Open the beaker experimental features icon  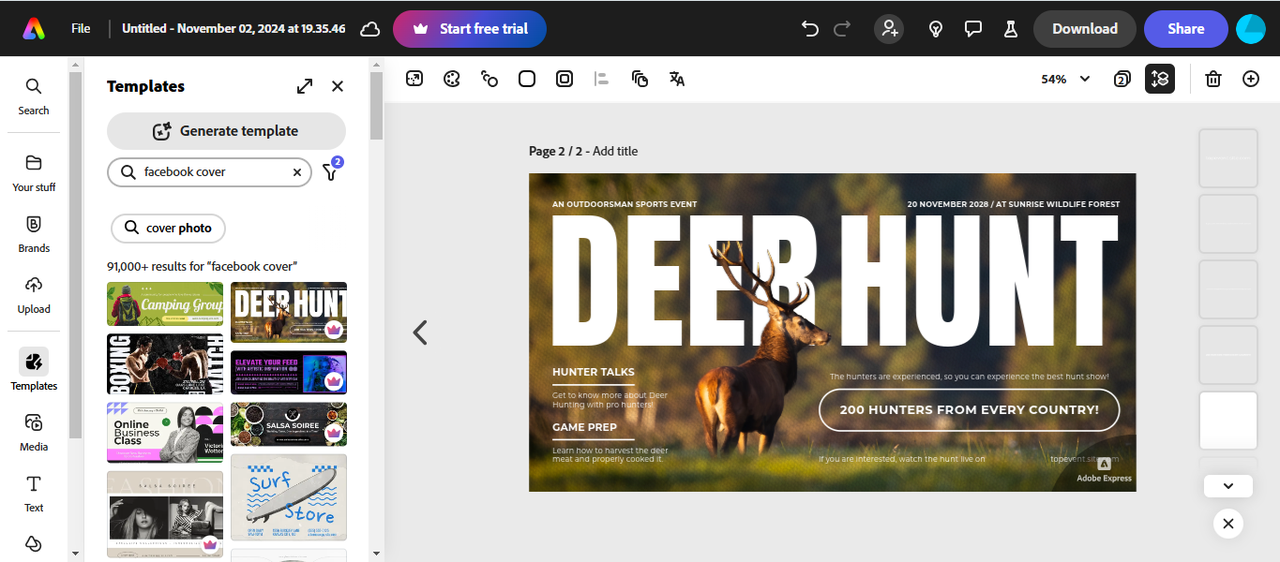point(1010,29)
